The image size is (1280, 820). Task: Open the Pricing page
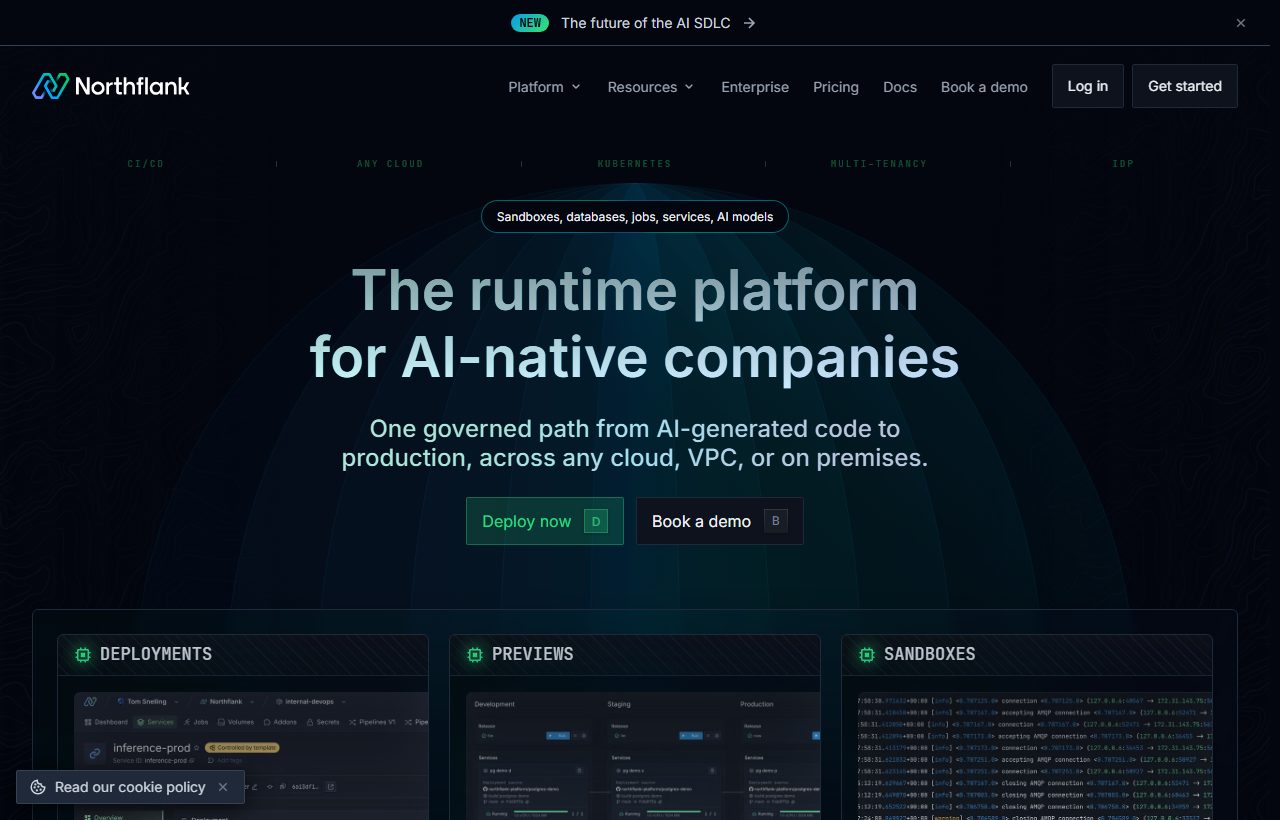[836, 87]
